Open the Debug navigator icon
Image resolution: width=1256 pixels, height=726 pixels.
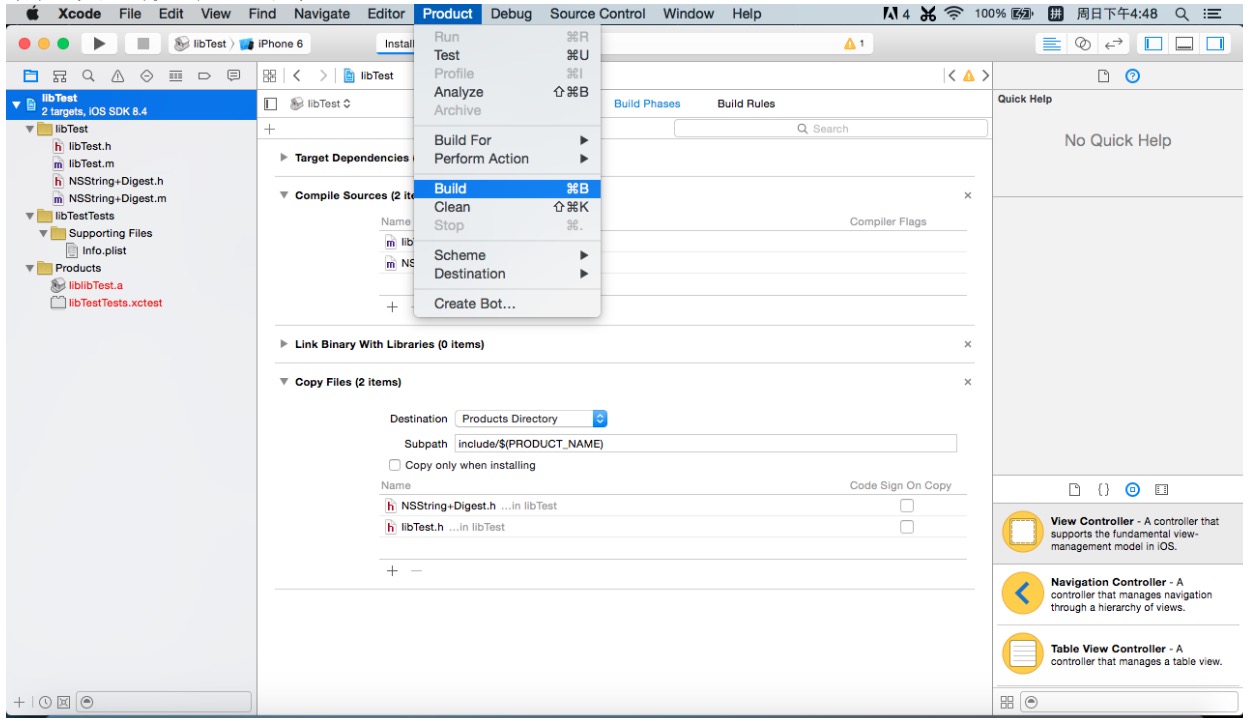pos(176,75)
